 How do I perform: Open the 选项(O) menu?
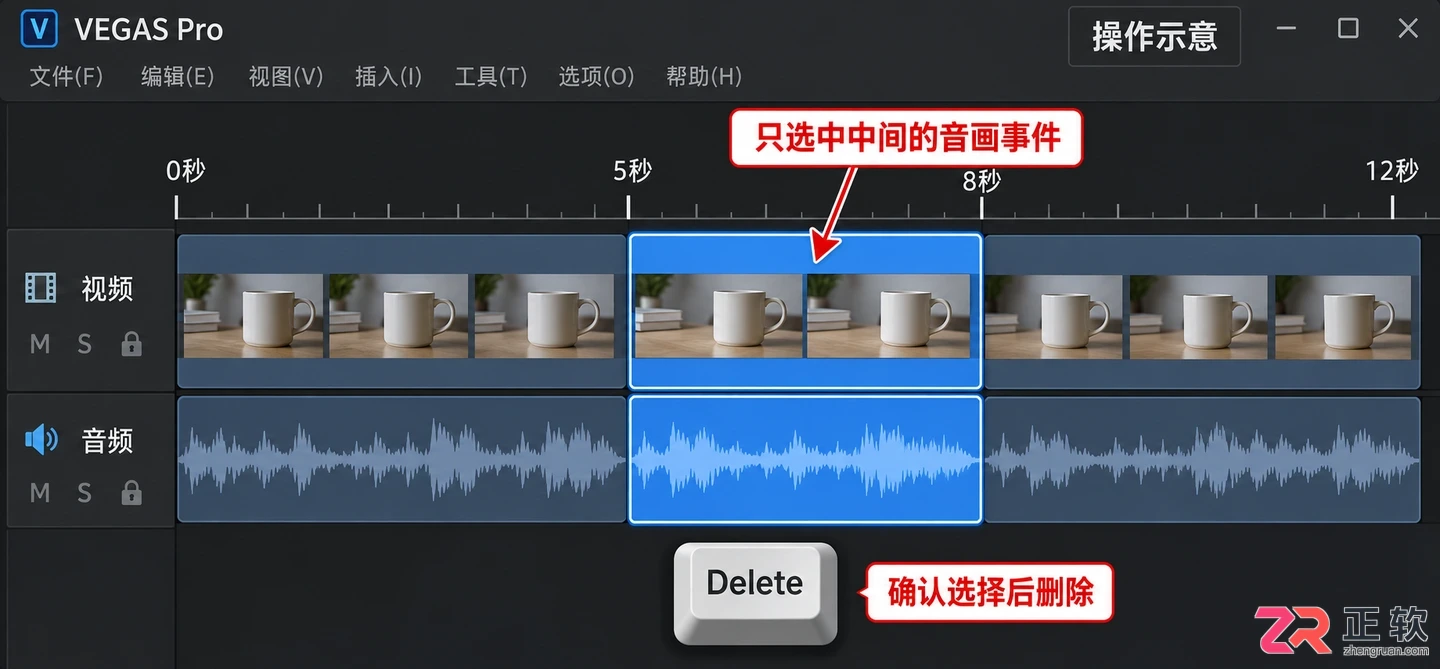point(597,77)
